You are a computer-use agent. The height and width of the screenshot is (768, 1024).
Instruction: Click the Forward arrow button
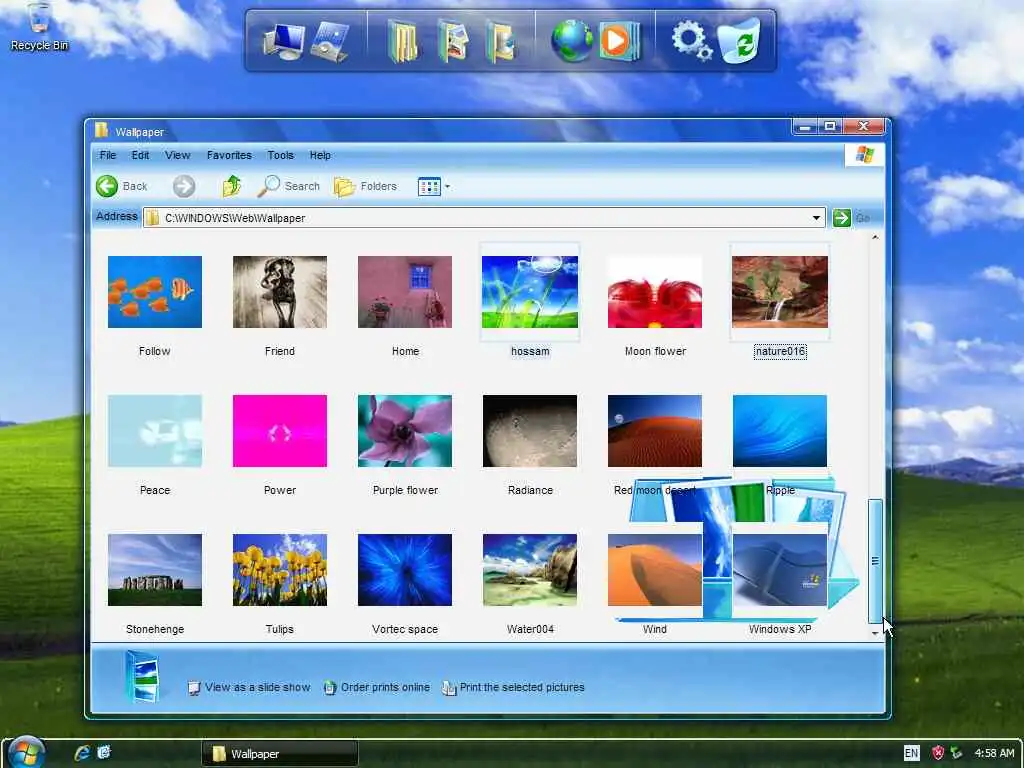click(x=184, y=186)
